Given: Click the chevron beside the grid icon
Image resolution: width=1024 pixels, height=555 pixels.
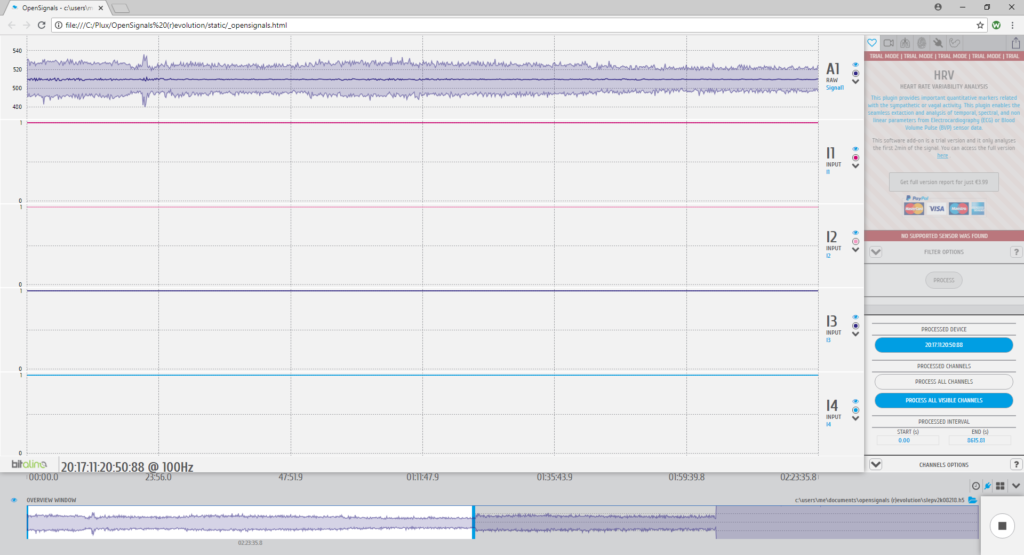Looking at the screenshot, I should tap(1016, 486).
